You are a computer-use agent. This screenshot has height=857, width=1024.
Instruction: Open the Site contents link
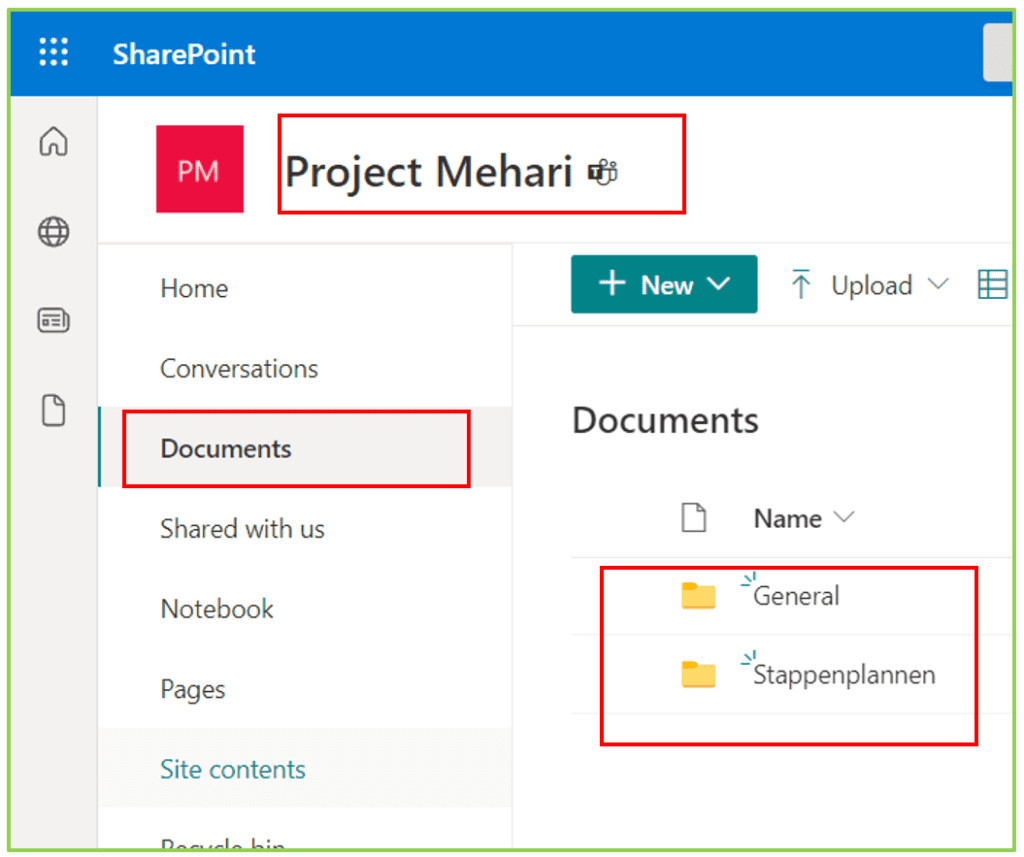click(x=233, y=769)
